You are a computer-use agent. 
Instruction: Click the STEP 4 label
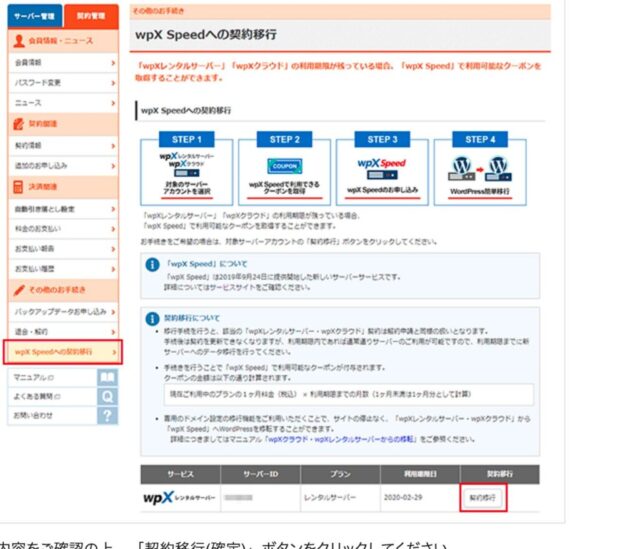point(480,139)
